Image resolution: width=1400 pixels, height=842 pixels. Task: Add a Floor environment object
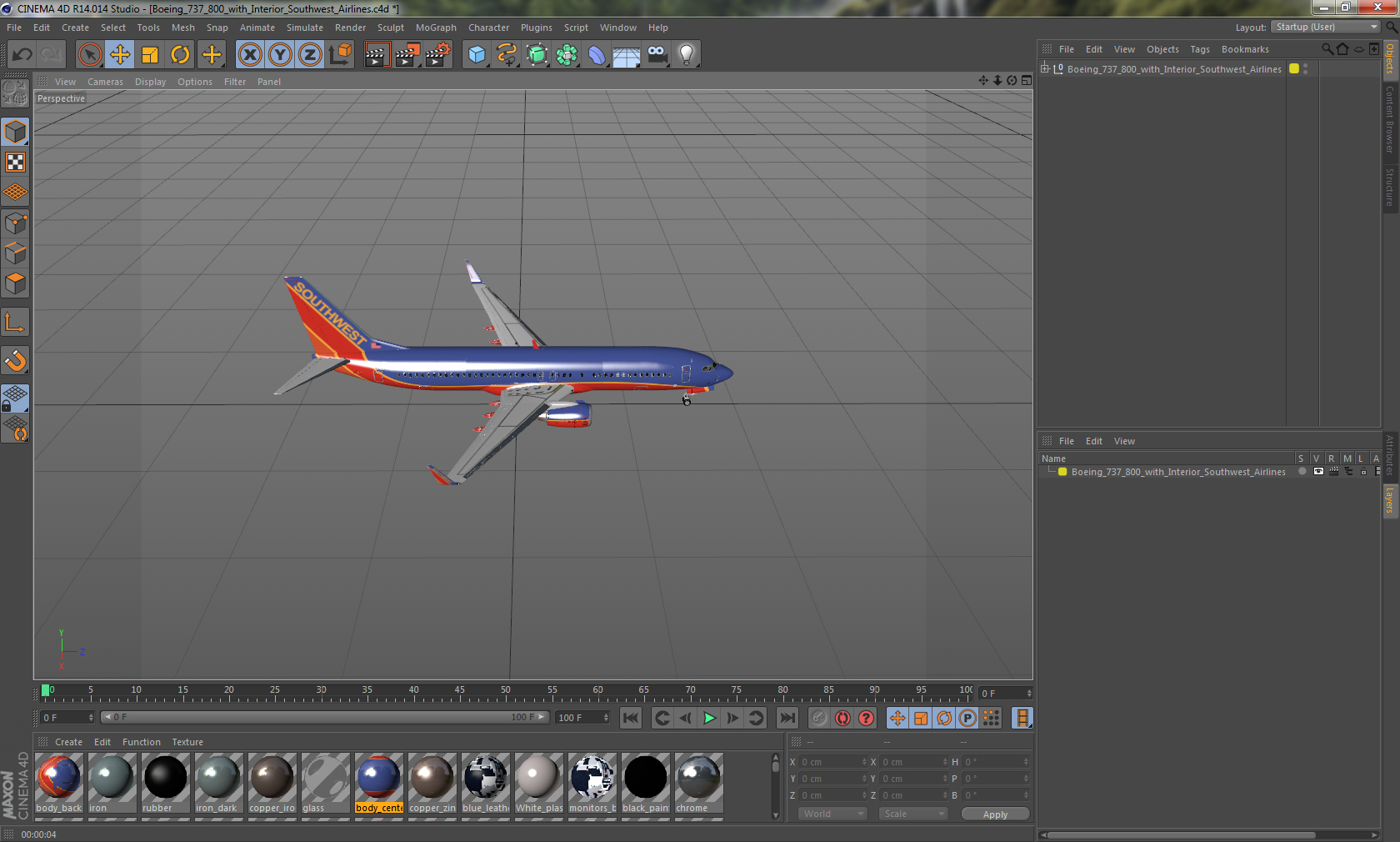(x=627, y=55)
